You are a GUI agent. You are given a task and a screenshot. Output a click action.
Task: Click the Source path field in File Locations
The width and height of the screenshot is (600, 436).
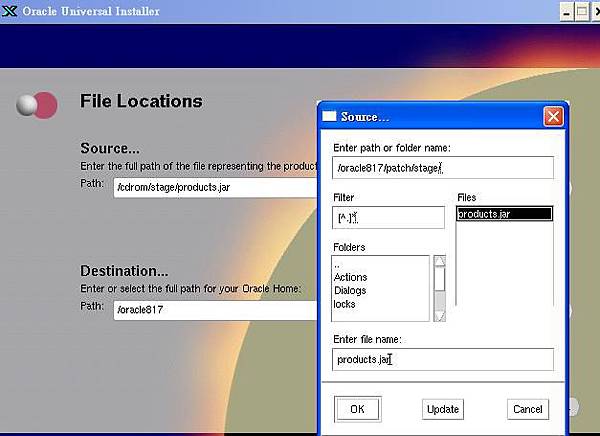click(x=215, y=188)
